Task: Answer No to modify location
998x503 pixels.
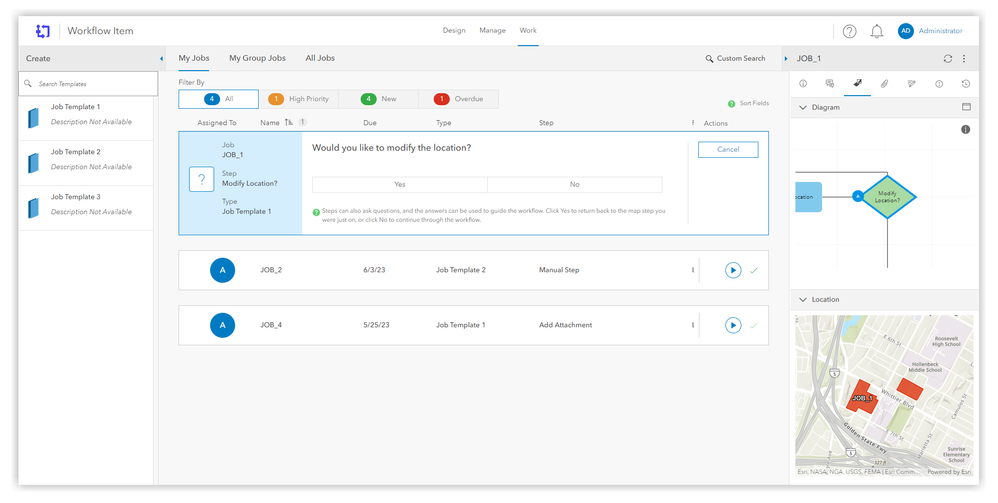Action: point(575,184)
